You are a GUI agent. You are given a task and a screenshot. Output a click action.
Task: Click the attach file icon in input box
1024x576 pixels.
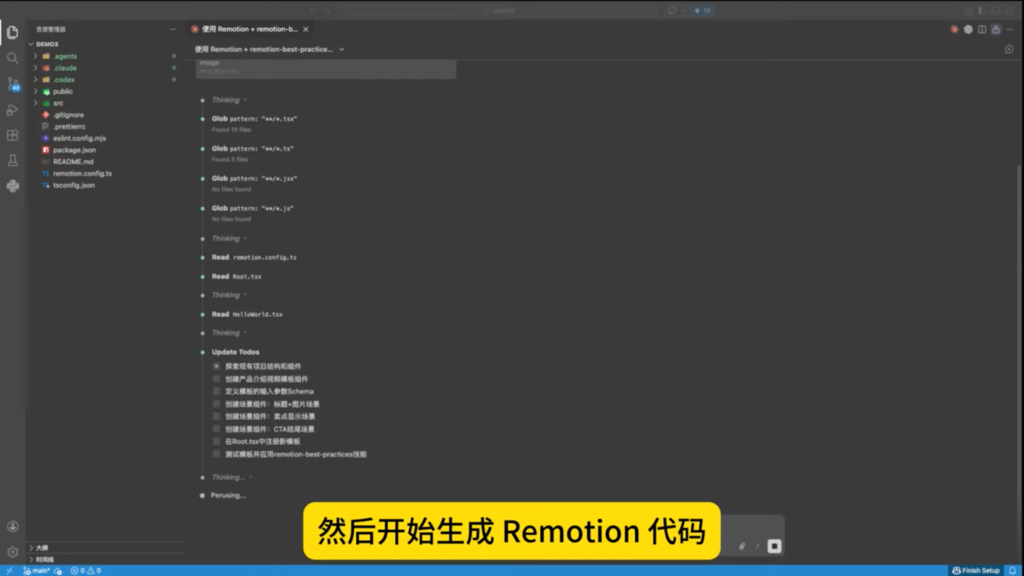[x=742, y=547]
